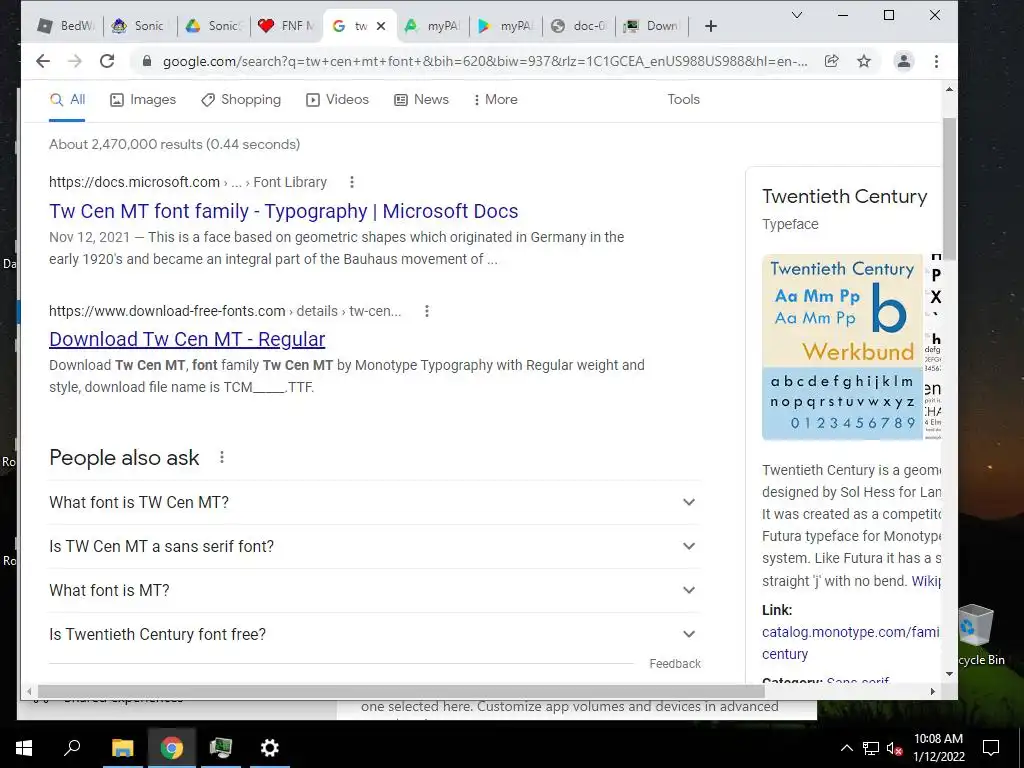The width and height of the screenshot is (1024, 768).
Task: Select the Recycle Bin desktop icon
Action: (x=978, y=635)
